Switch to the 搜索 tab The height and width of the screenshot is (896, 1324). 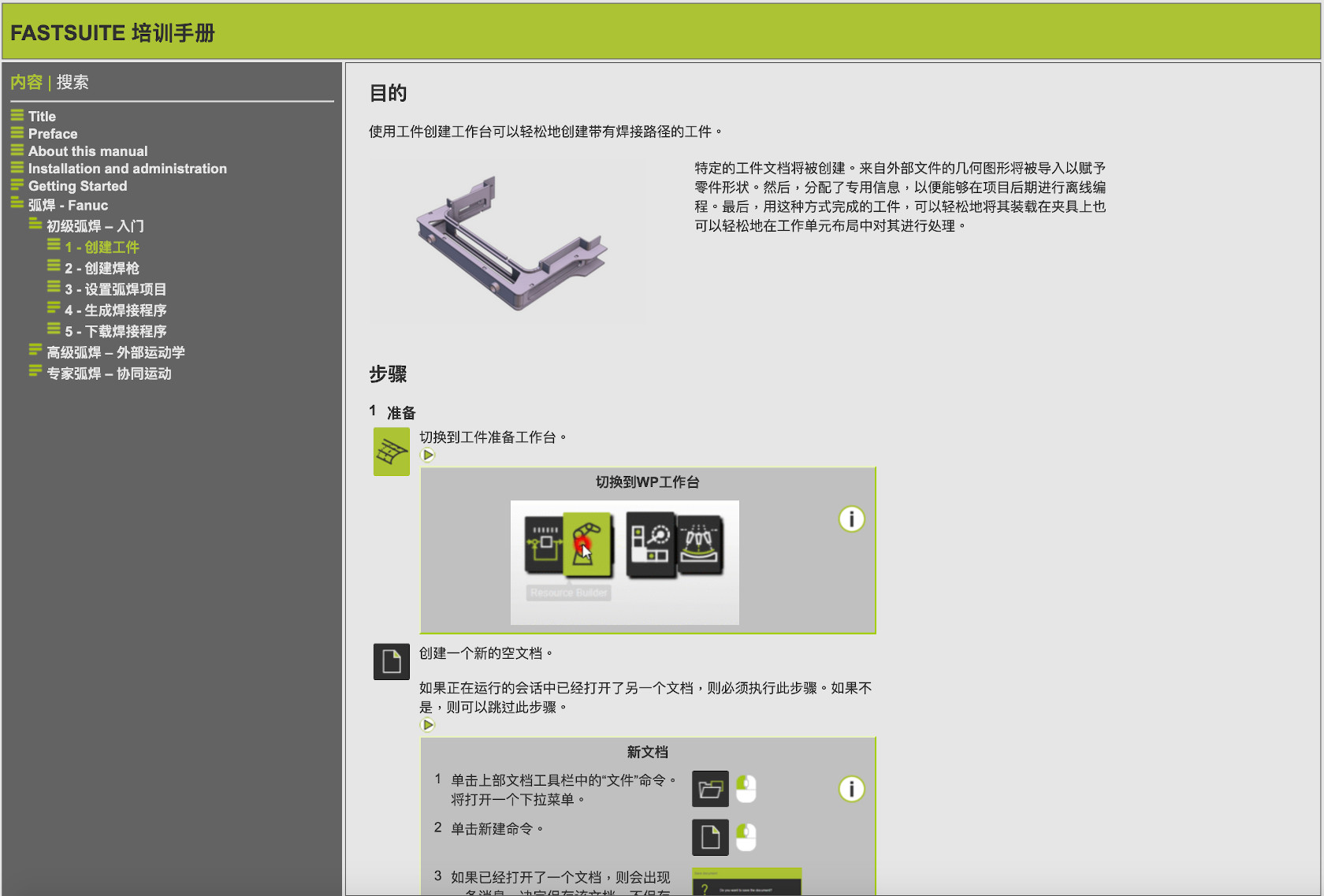pos(73,82)
